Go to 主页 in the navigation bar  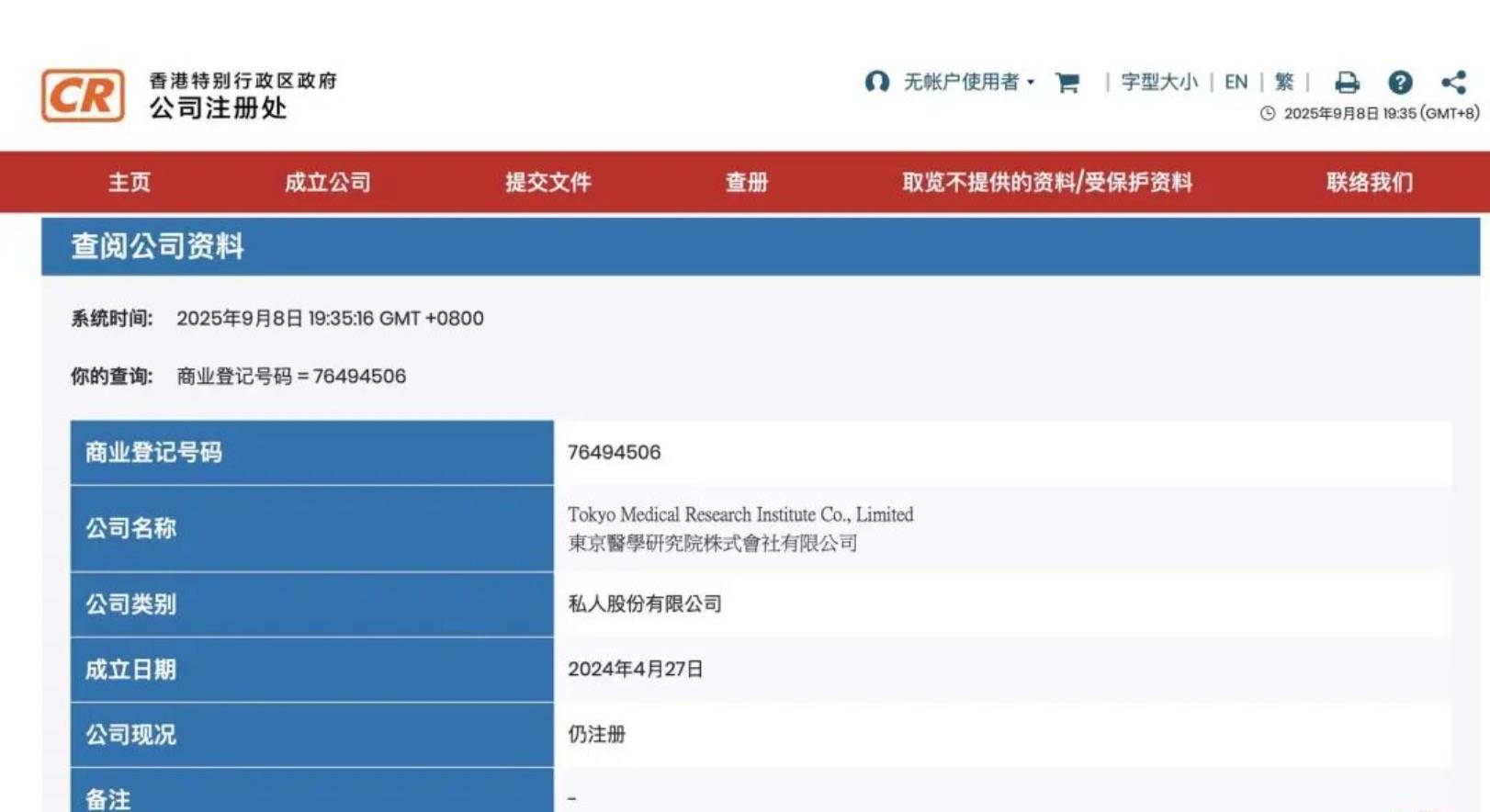coord(130,183)
